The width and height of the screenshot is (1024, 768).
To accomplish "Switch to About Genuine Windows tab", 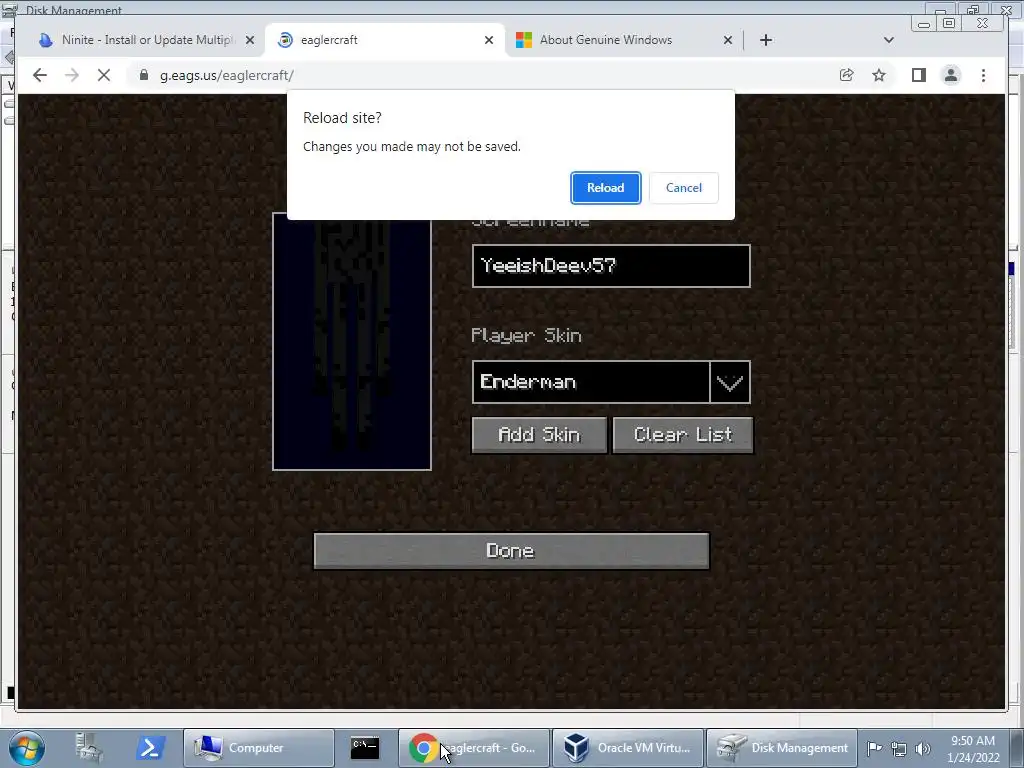I will pyautogui.click(x=624, y=40).
